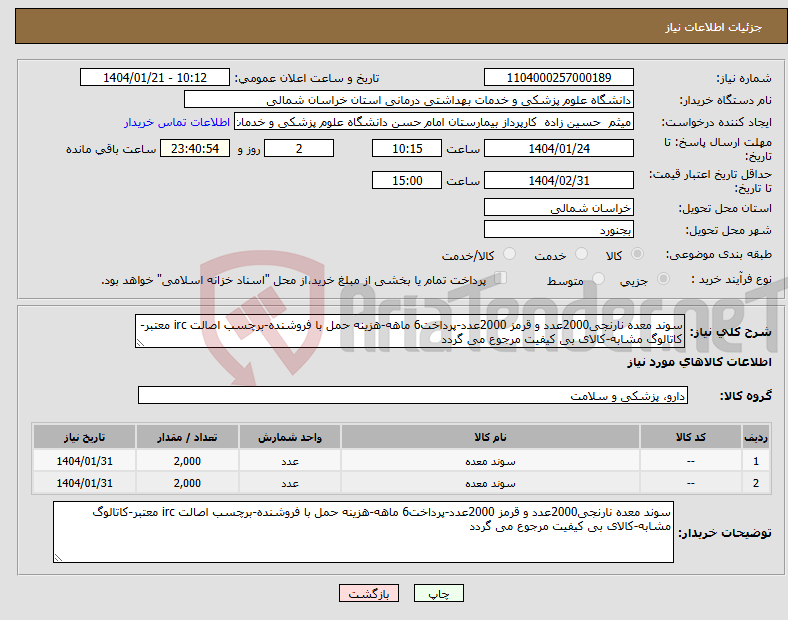Click the شرح کلی نیاز description textarea
Image resolution: width=788 pixels, height=620 pixels.
pos(410,331)
